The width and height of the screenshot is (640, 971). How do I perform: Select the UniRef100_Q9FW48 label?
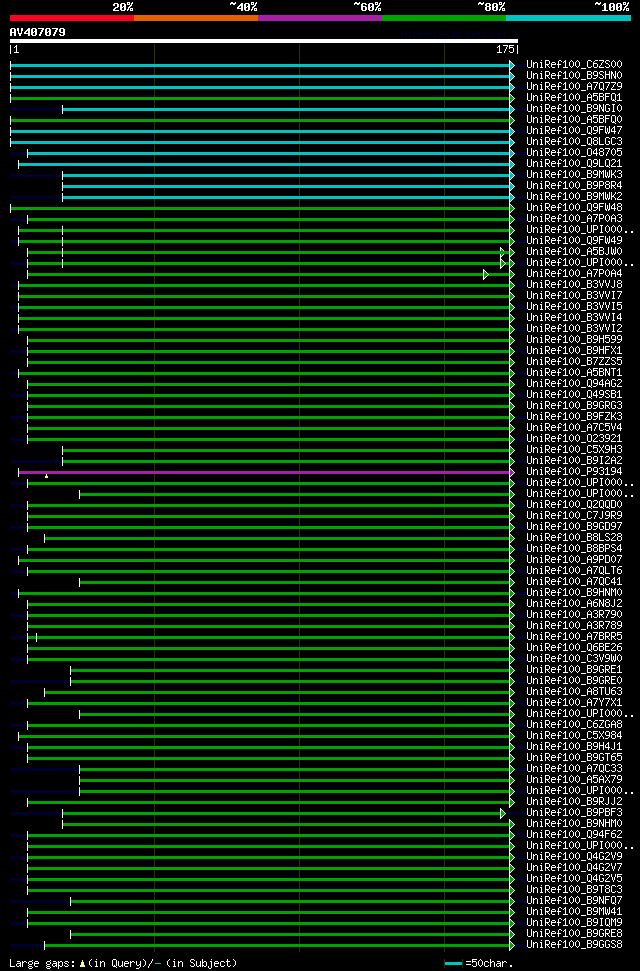click(574, 207)
